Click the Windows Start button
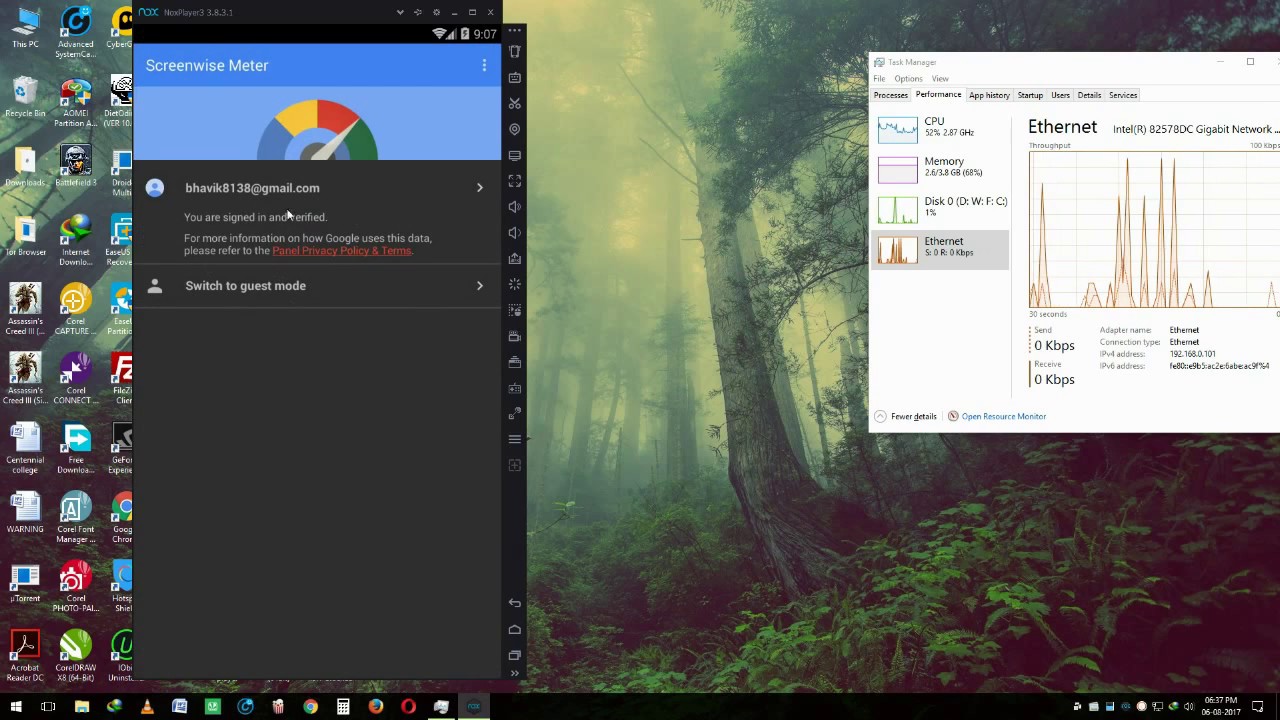The width and height of the screenshot is (1280, 720). coord(15,707)
